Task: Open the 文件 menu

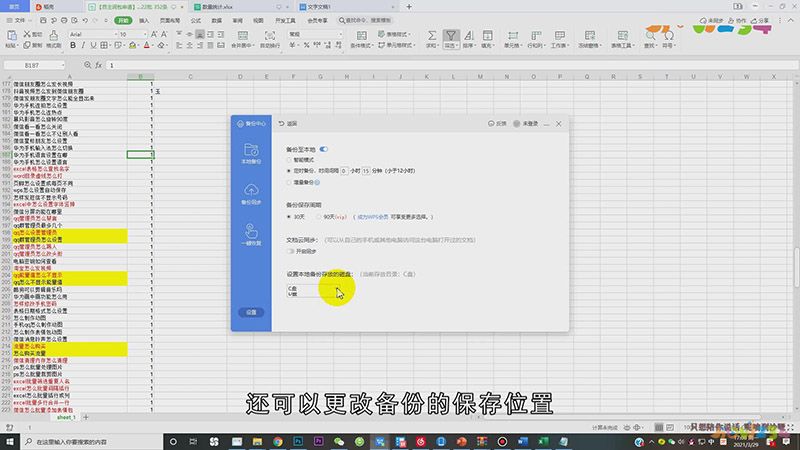Action: pyautogui.click(x=17, y=20)
